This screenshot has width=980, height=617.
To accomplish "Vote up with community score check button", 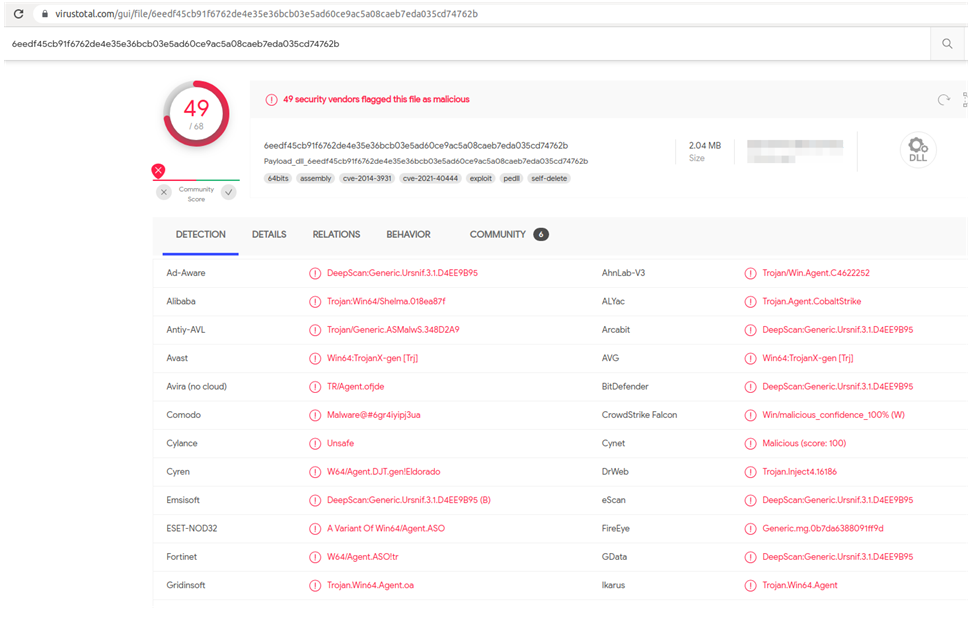I will pos(229,193).
